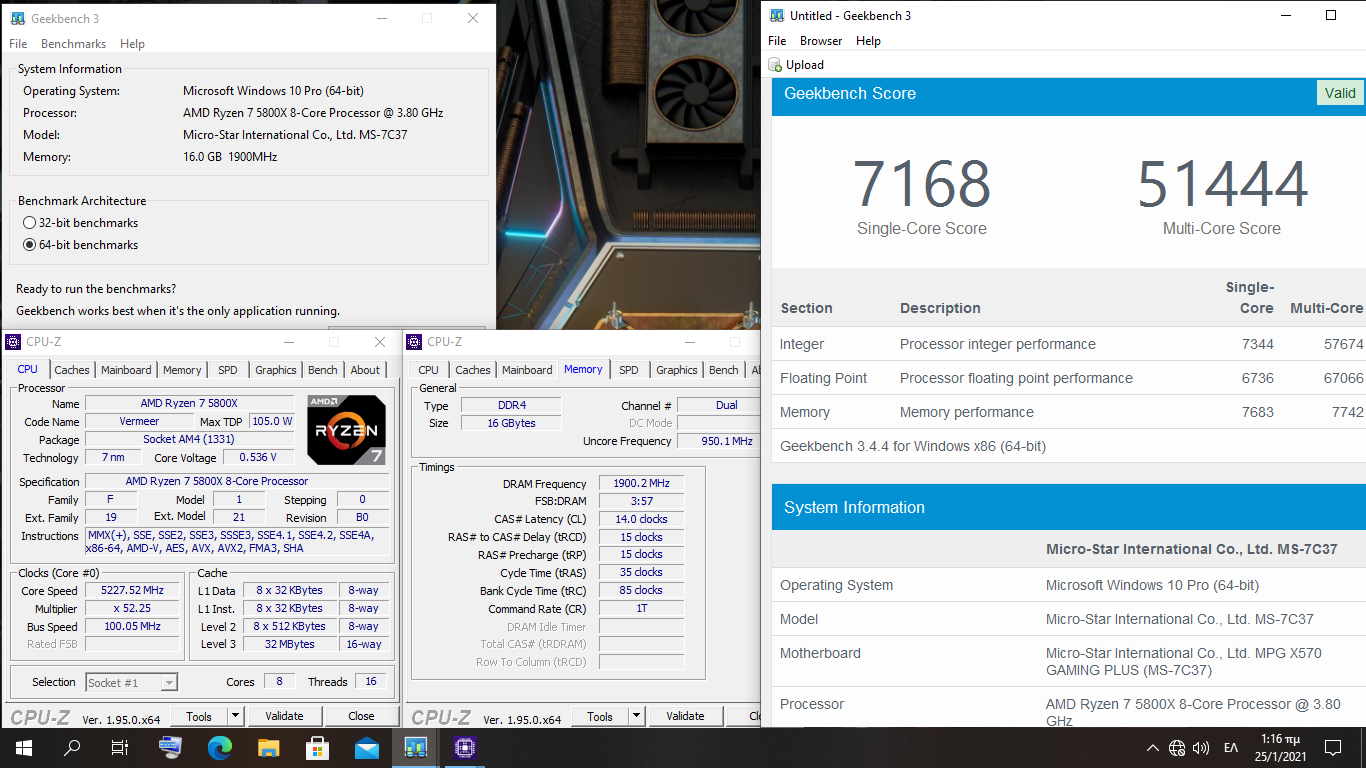
Task: Click Integer row in results table
Action: click(x=1068, y=344)
